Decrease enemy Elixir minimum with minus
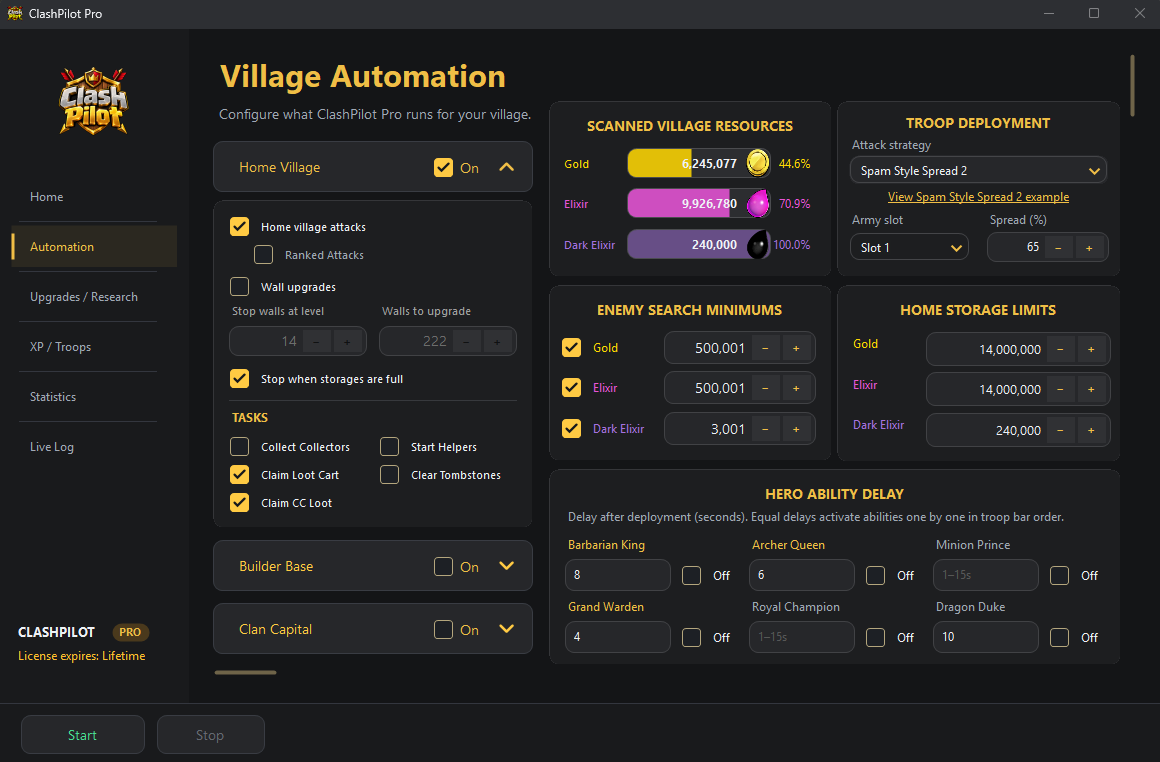Screen dimensions: 1160x762 (x=765, y=388)
